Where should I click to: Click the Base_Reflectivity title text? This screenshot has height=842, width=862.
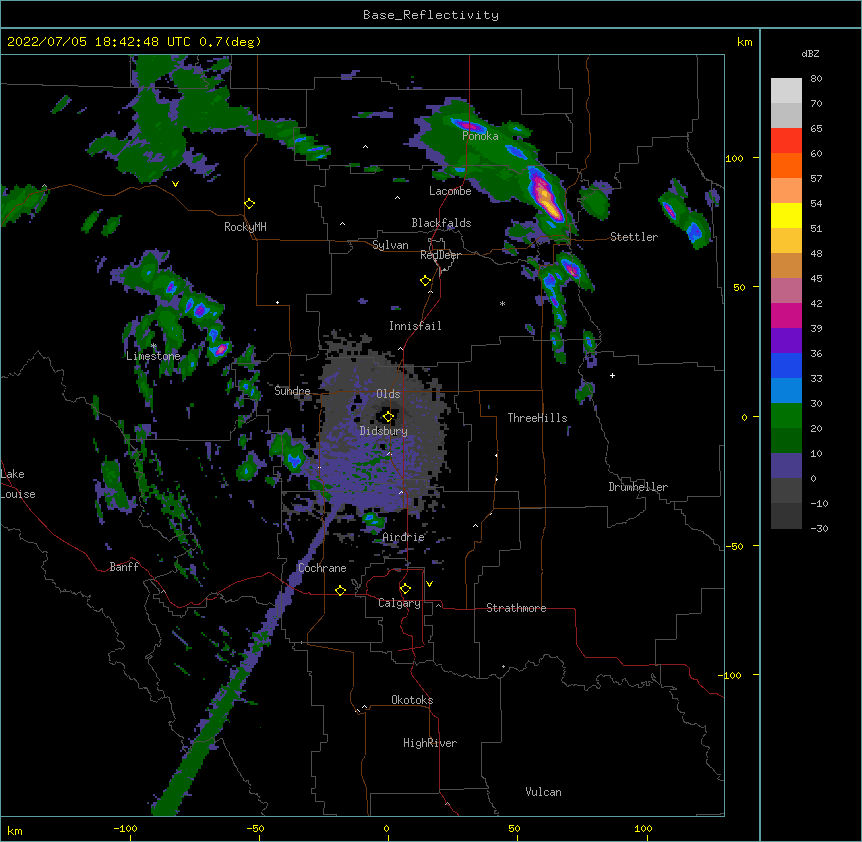431,15
